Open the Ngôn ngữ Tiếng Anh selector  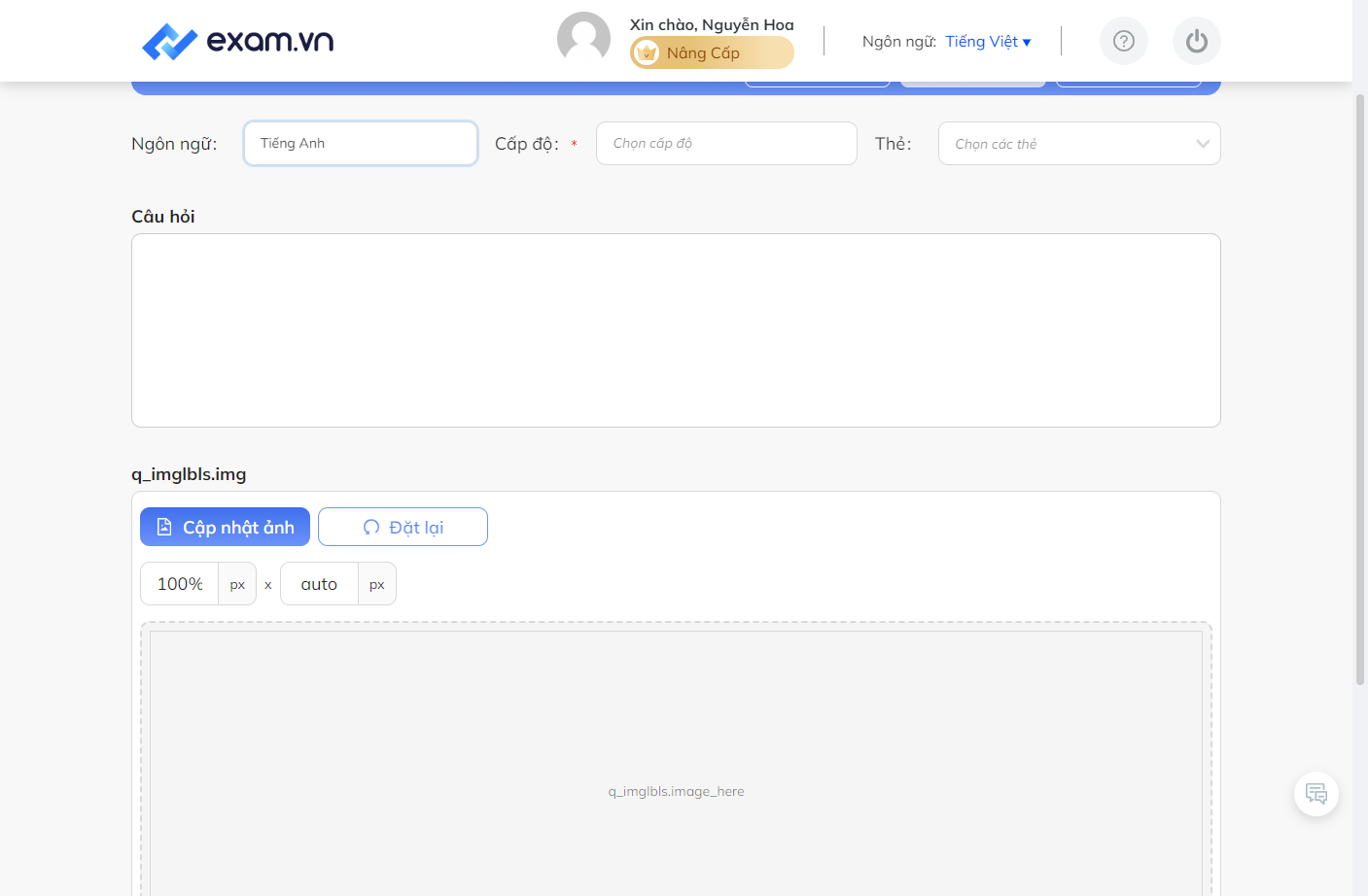361,143
